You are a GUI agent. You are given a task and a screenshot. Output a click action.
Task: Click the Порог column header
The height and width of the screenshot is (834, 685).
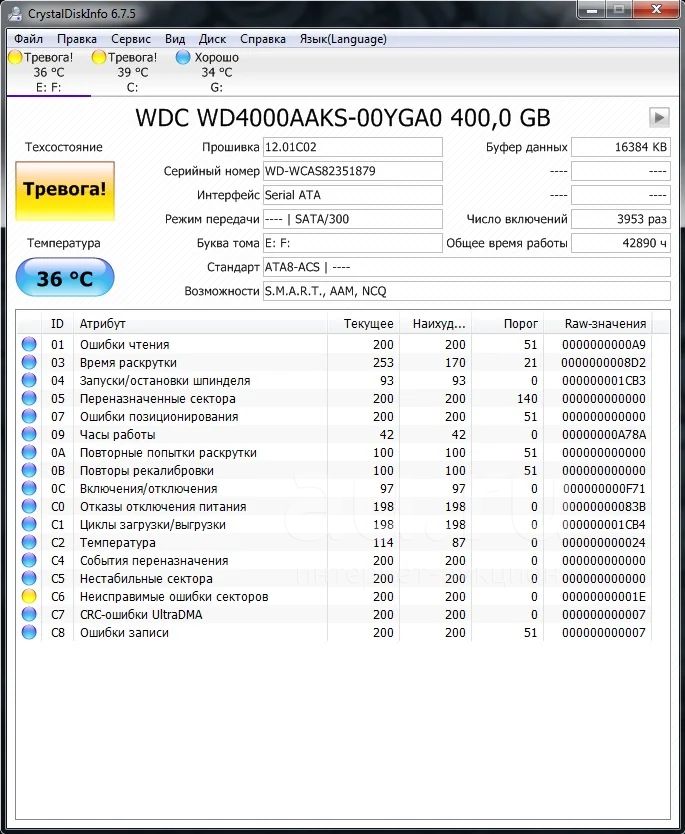[x=507, y=323]
